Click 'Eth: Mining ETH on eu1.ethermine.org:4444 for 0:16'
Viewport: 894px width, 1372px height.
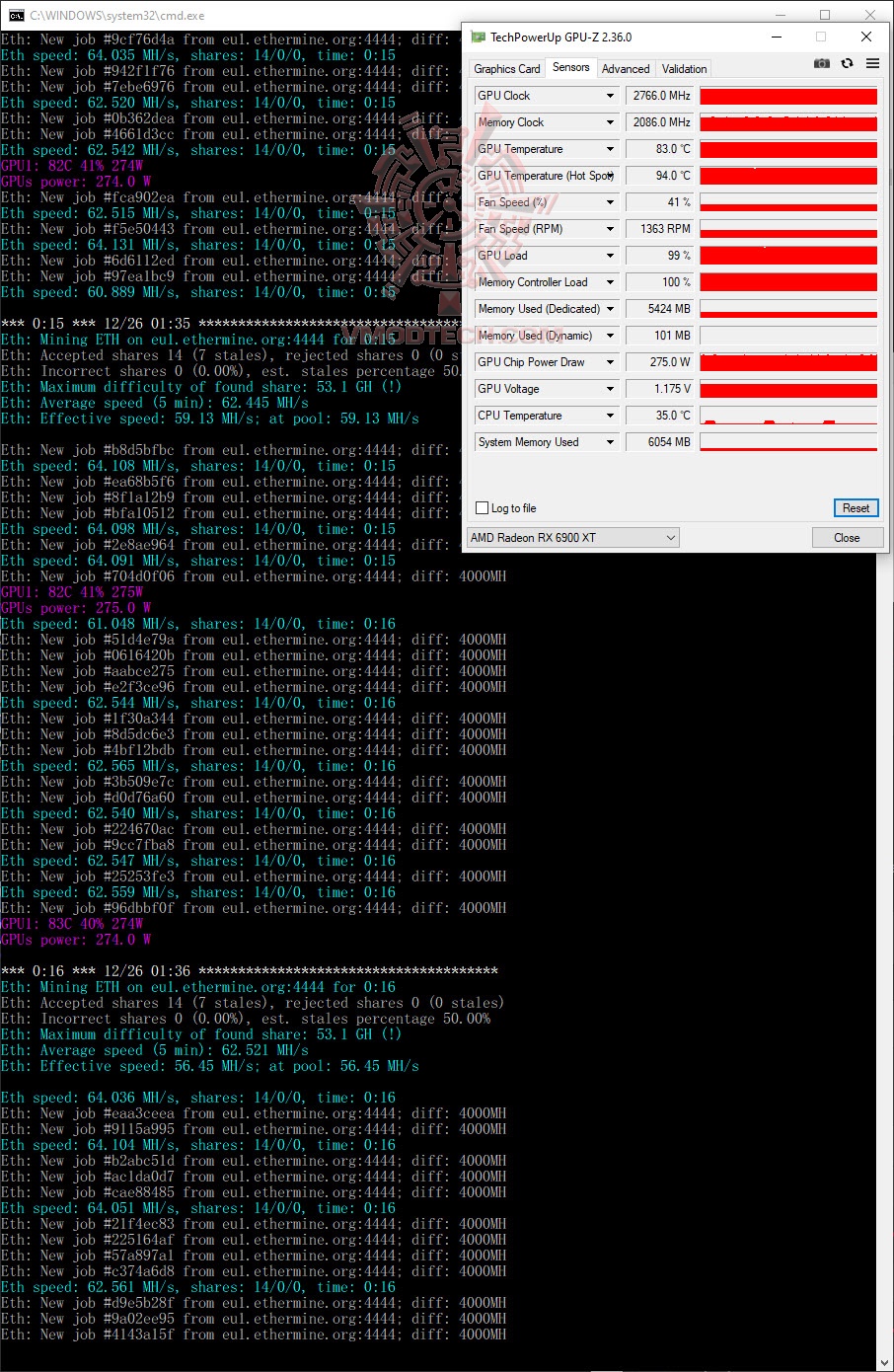click(198, 987)
